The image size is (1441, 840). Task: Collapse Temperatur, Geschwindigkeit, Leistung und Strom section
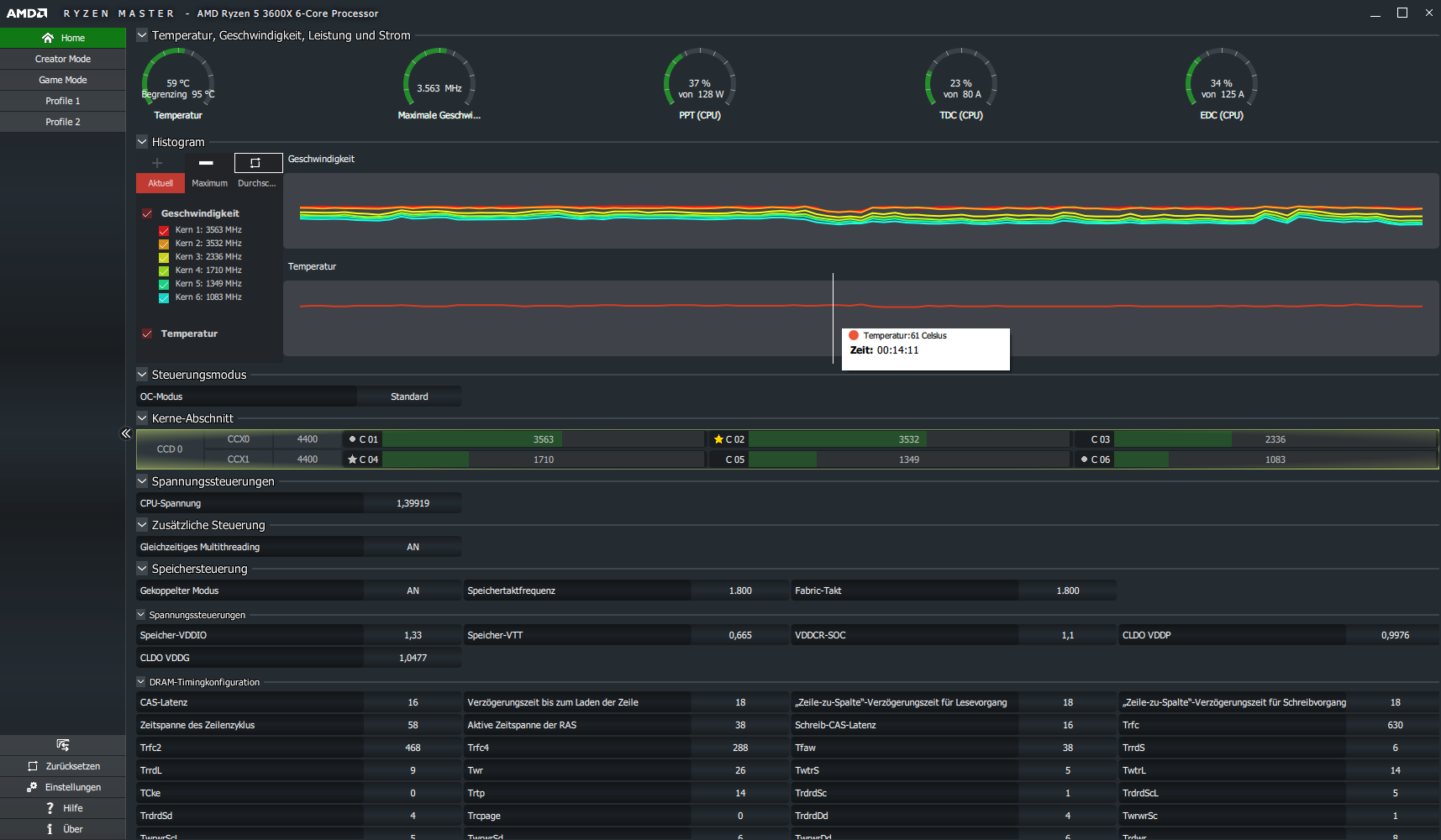[142, 35]
